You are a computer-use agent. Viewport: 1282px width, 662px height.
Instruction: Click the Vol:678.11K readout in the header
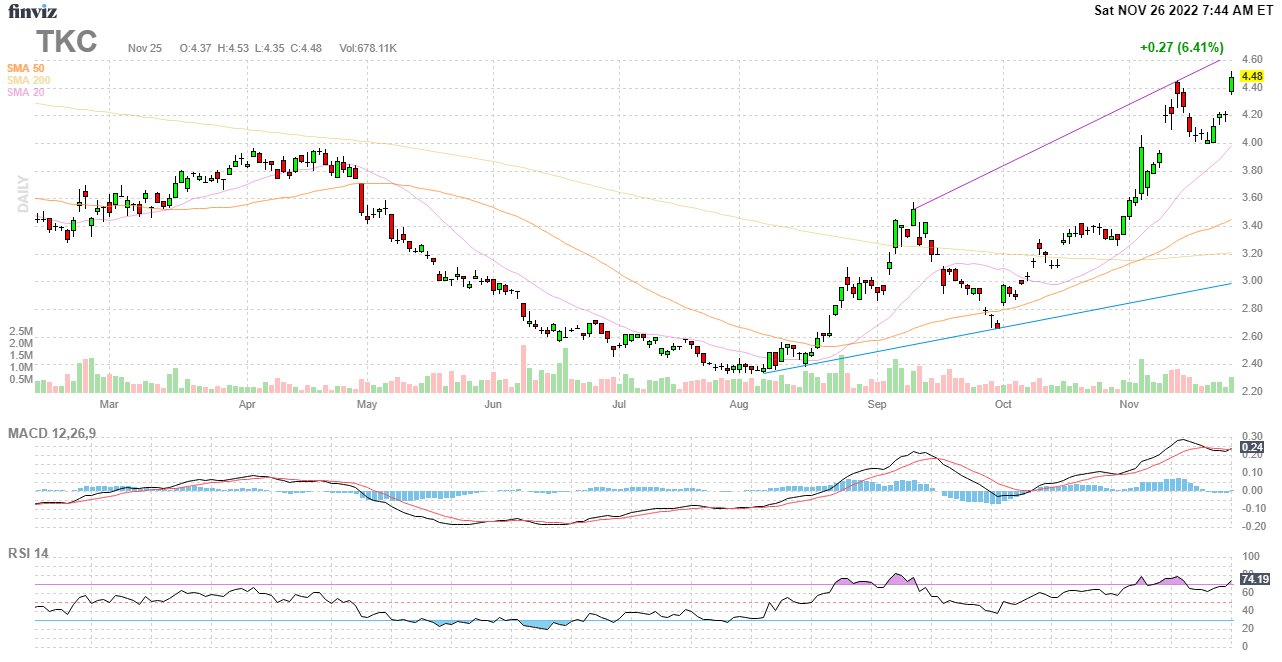coord(368,48)
